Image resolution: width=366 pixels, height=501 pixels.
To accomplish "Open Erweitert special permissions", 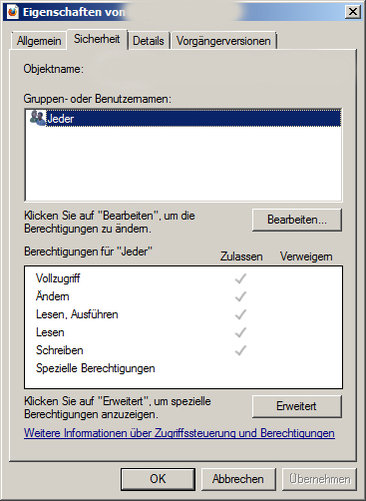I will (297, 406).
